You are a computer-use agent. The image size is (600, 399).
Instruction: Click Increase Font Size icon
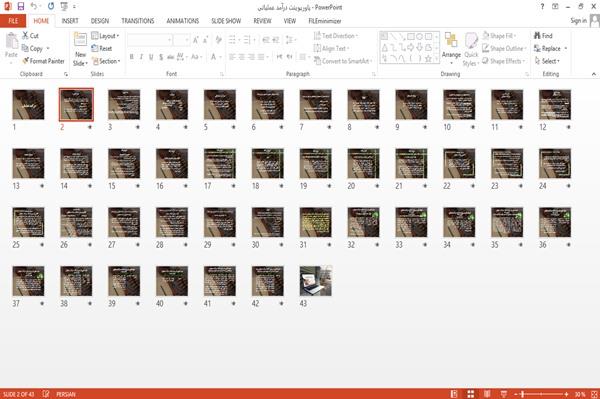click(x=196, y=40)
